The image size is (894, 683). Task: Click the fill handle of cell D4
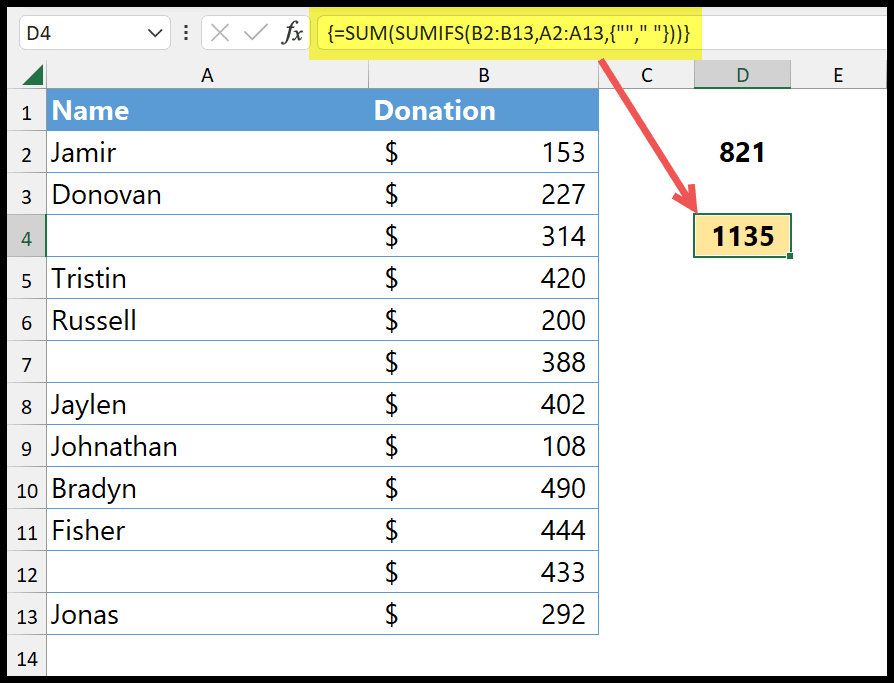[x=790, y=256]
